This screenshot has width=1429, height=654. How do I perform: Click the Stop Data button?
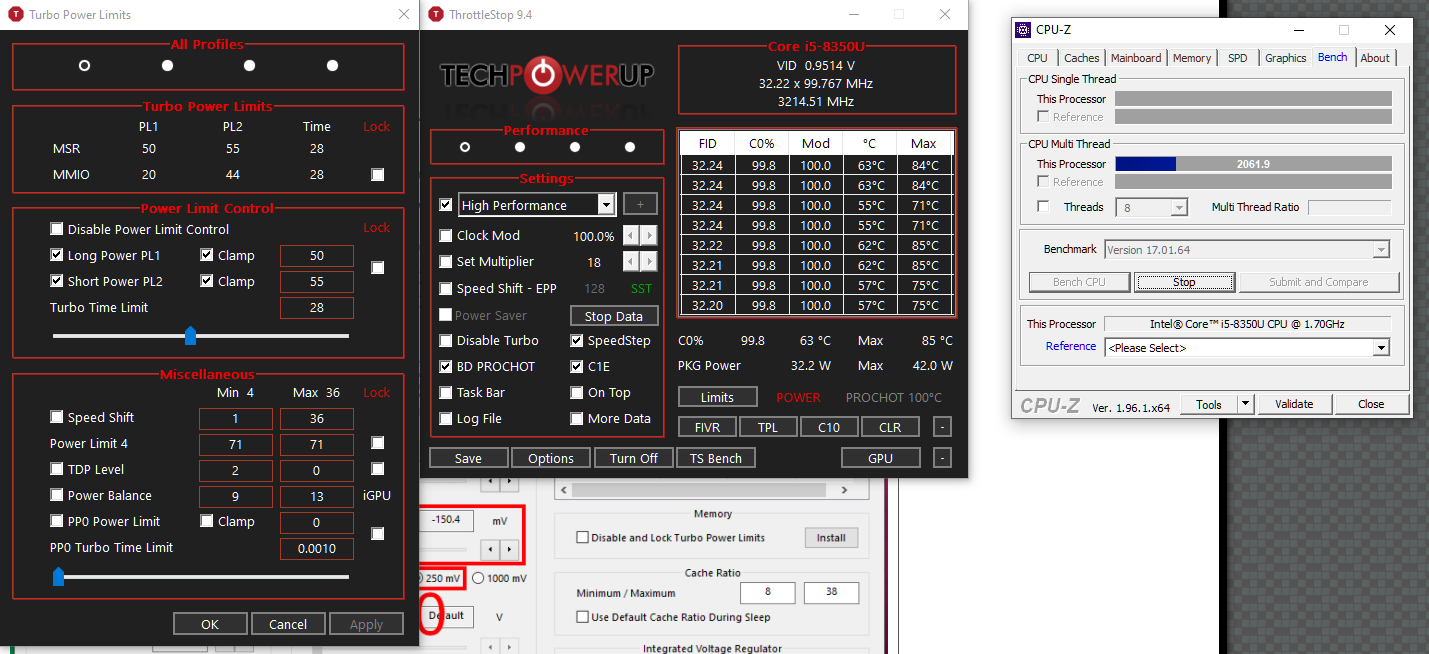coord(614,316)
